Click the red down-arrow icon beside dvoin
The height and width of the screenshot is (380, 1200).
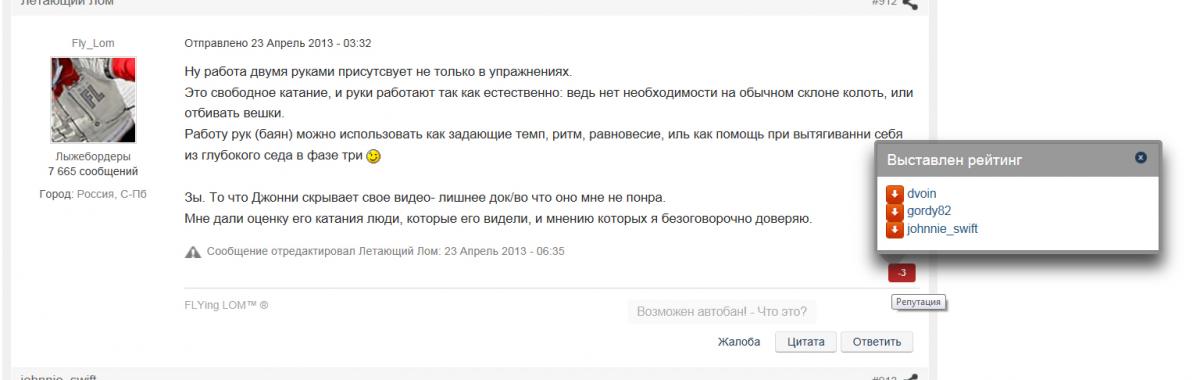895,193
